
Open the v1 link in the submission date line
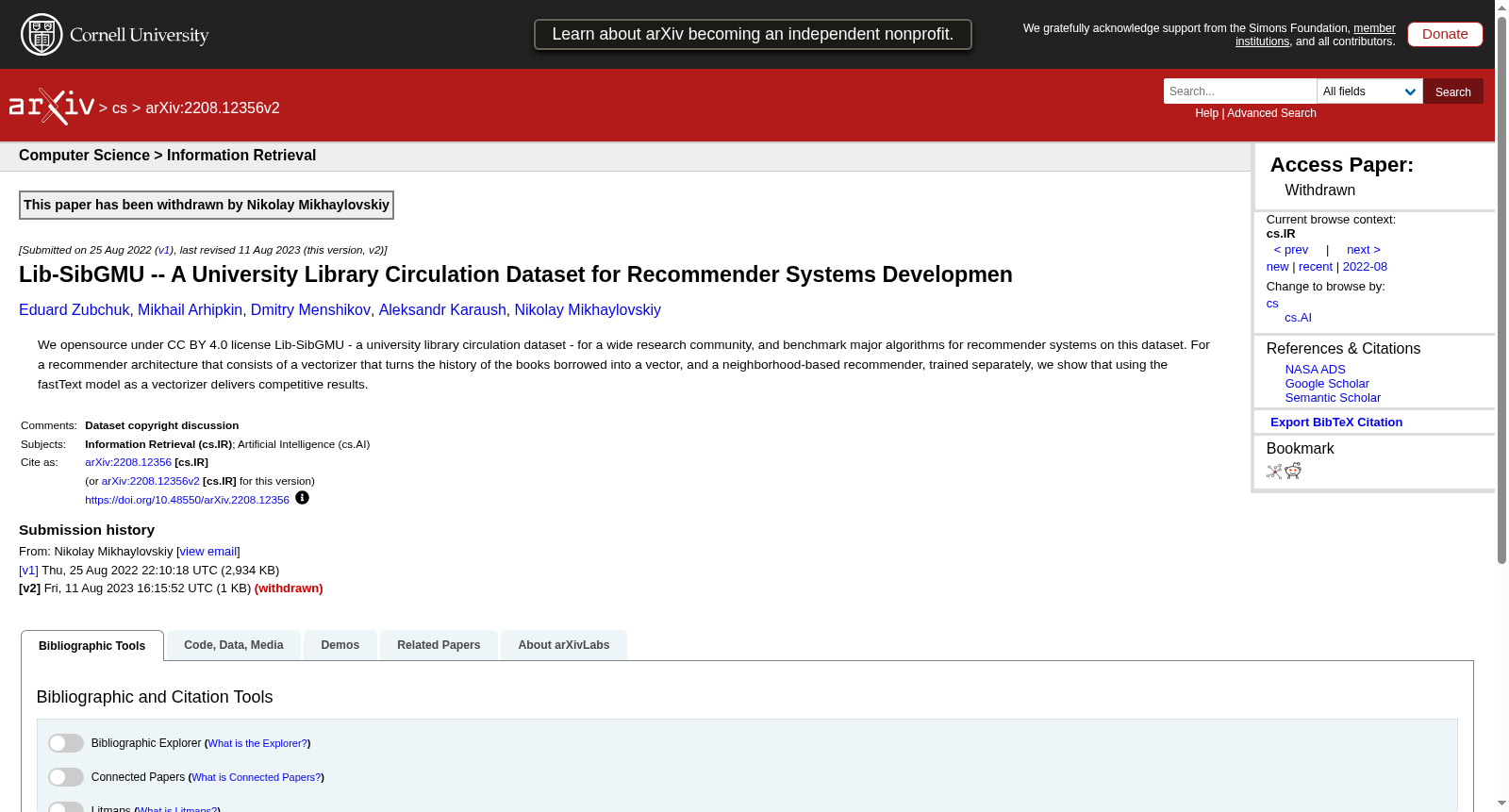pyautogui.click(x=164, y=250)
